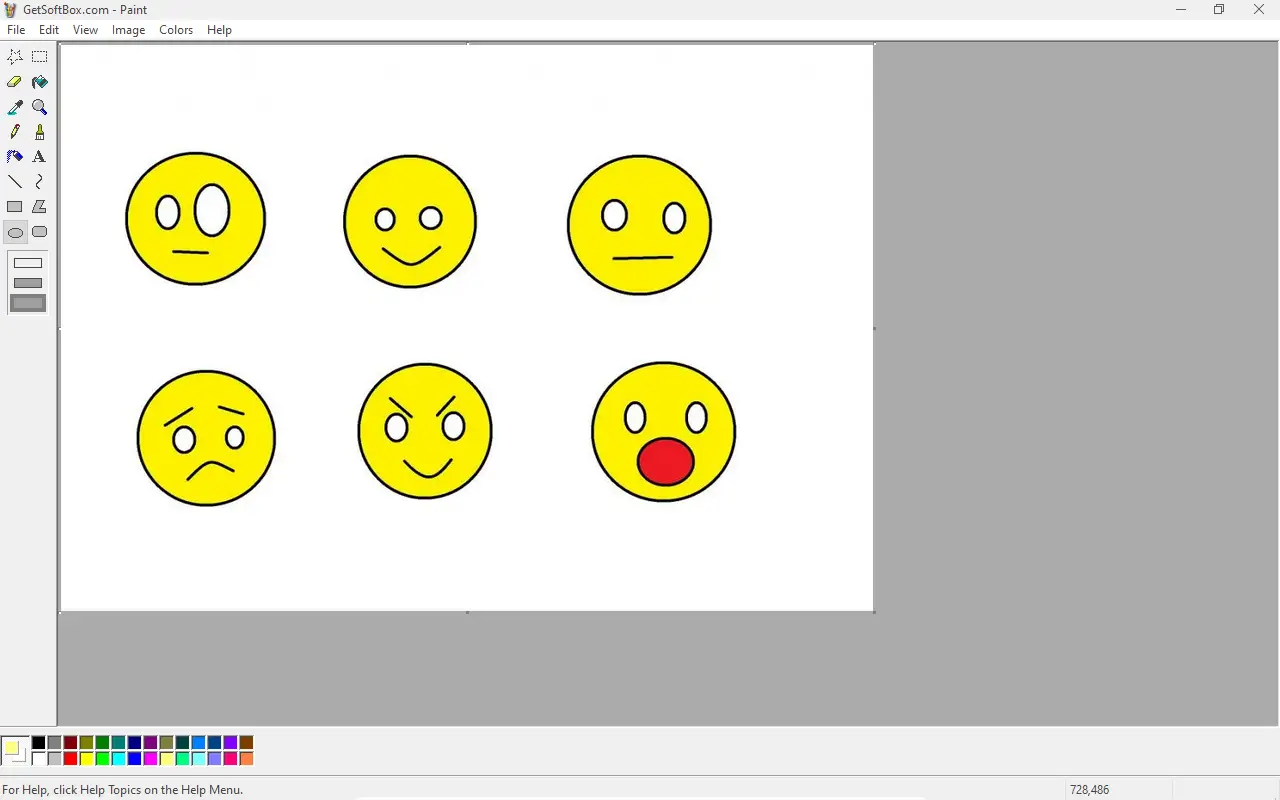
Task: Open the Help menu
Action: (219, 30)
